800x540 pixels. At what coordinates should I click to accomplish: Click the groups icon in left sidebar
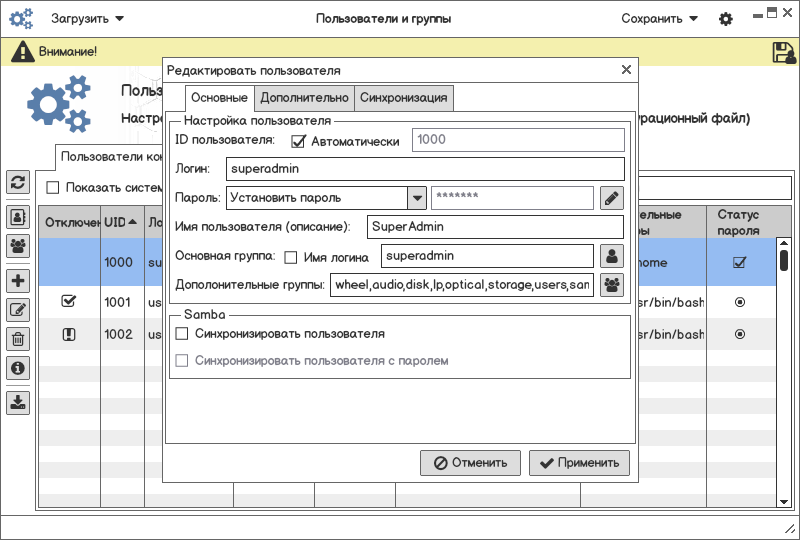click(x=18, y=246)
